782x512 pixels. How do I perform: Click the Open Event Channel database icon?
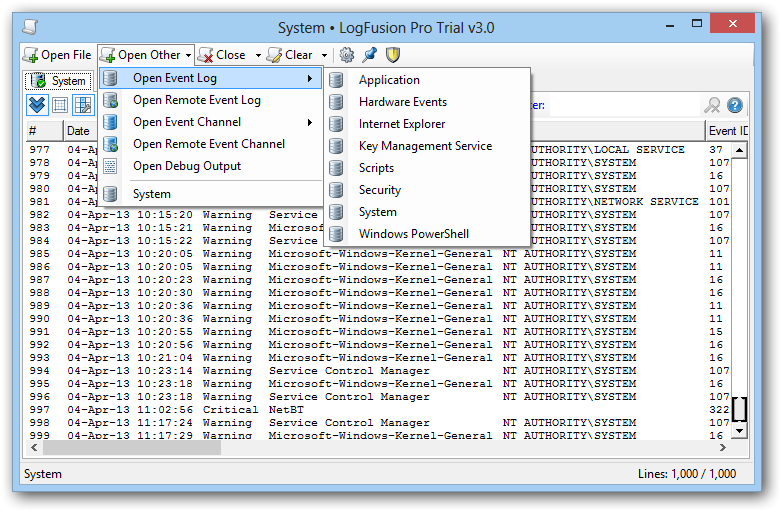[x=110, y=122]
